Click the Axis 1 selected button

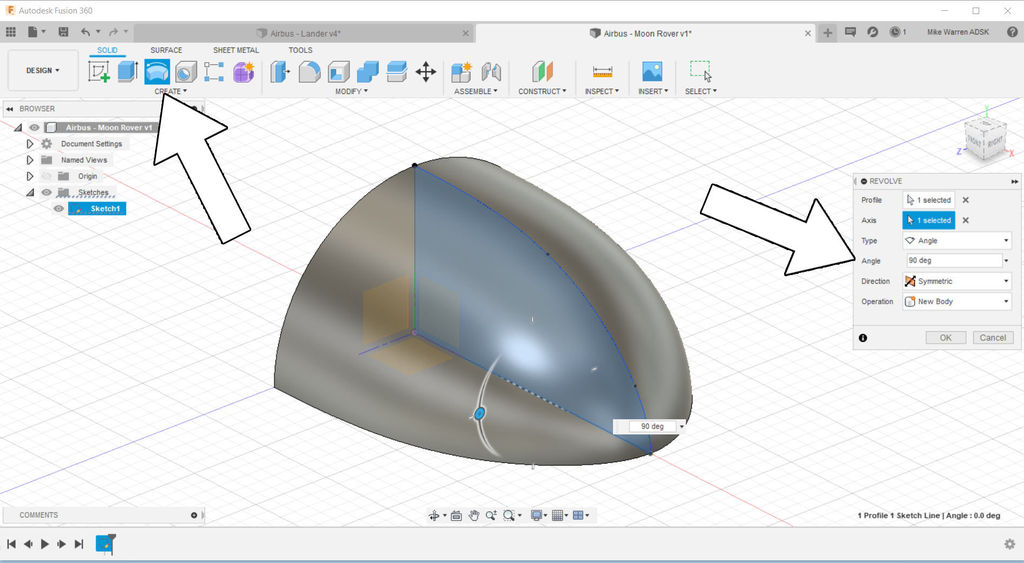coord(929,220)
